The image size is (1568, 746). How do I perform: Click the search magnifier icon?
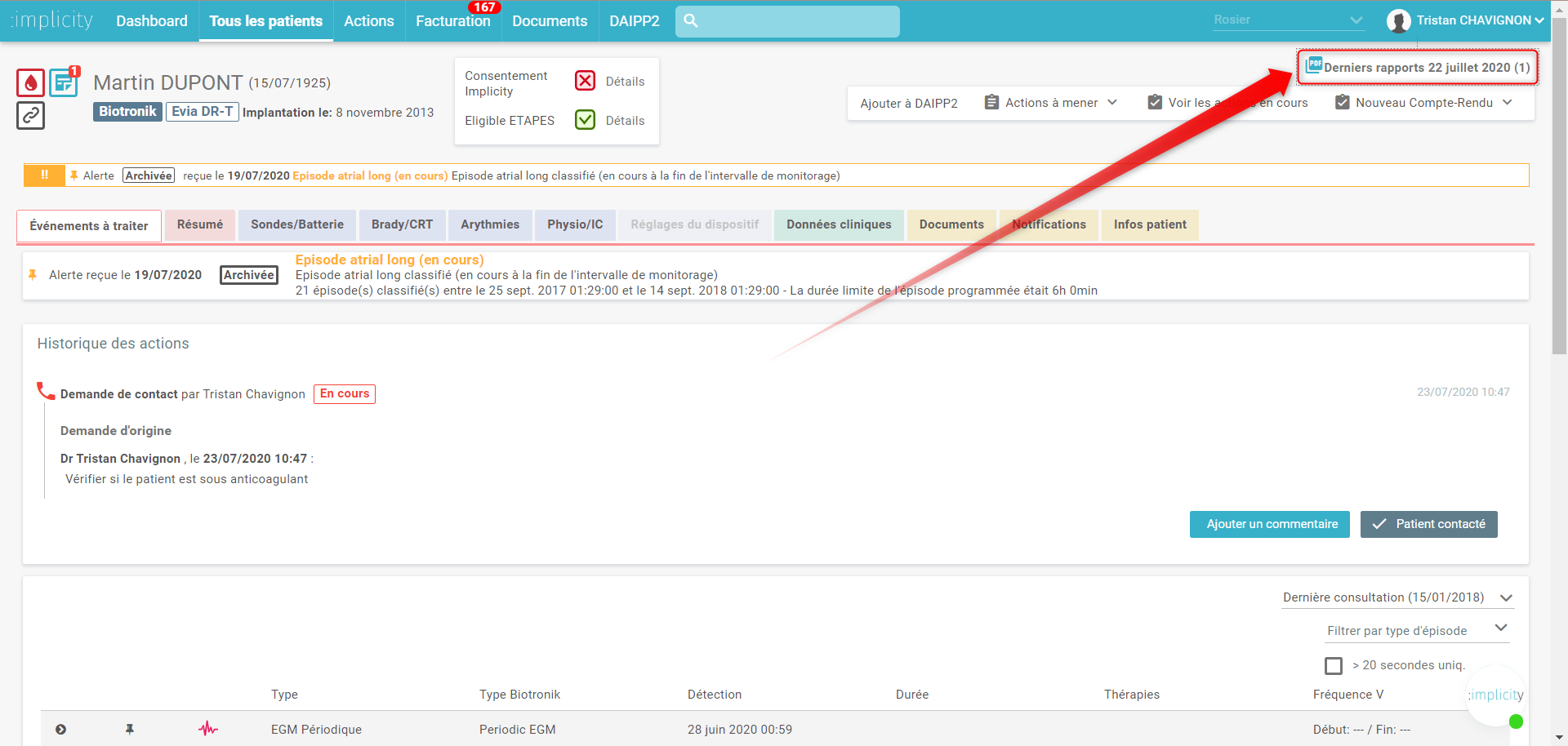[x=691, y=21]
